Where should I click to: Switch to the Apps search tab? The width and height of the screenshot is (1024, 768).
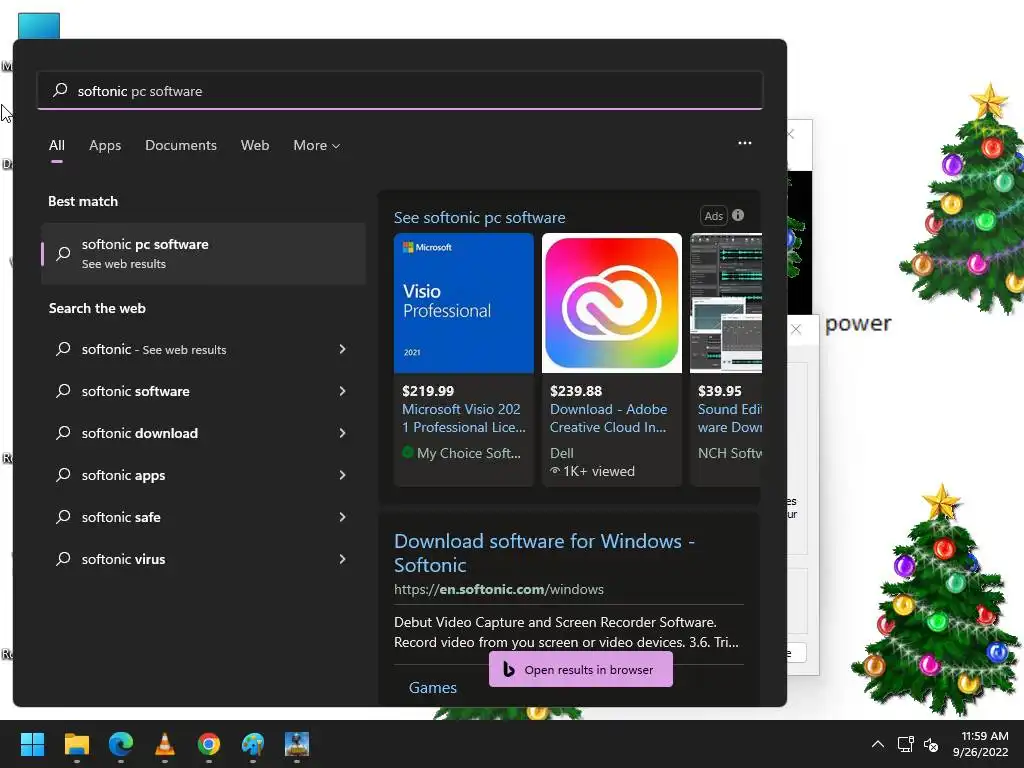105,146
